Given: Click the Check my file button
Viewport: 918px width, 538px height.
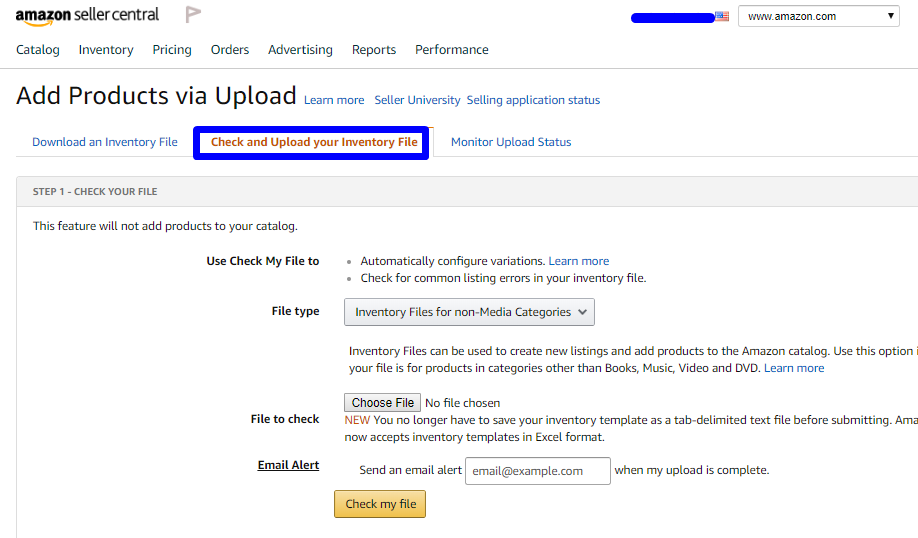Looking at the screenshot, I should tap(380, 504).
